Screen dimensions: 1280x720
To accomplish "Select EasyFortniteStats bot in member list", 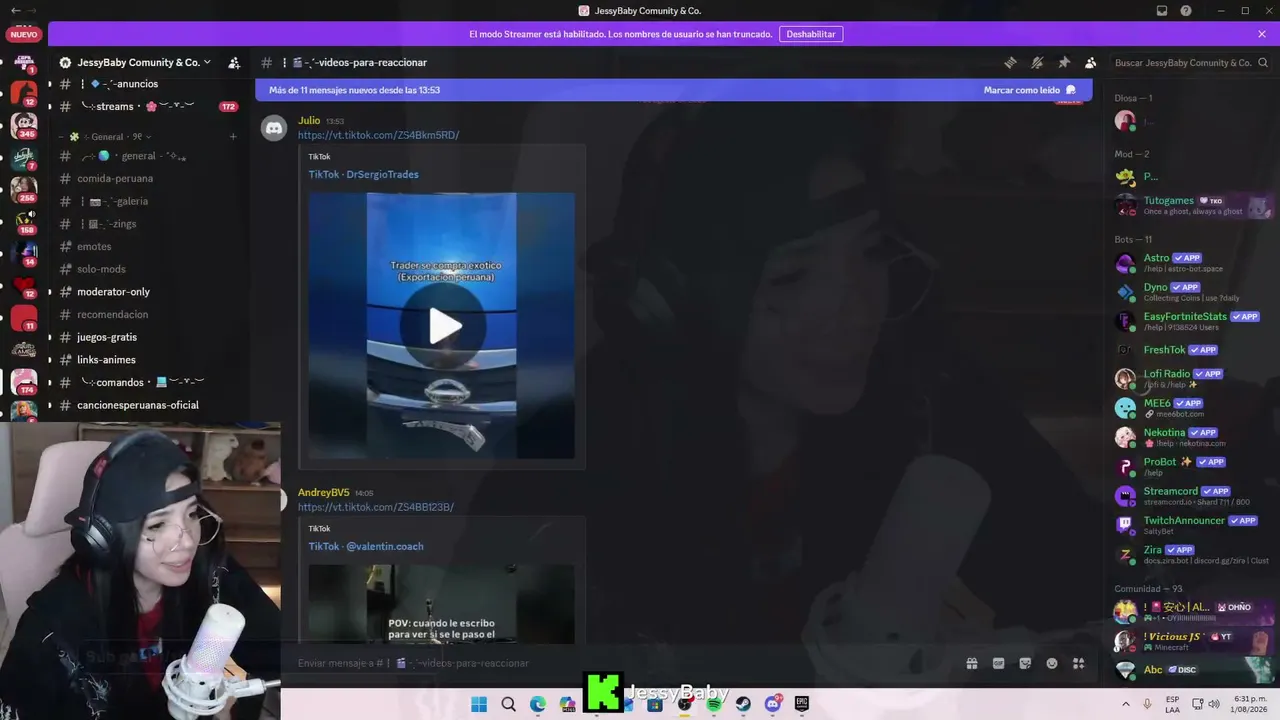I will coord(1193,321).
